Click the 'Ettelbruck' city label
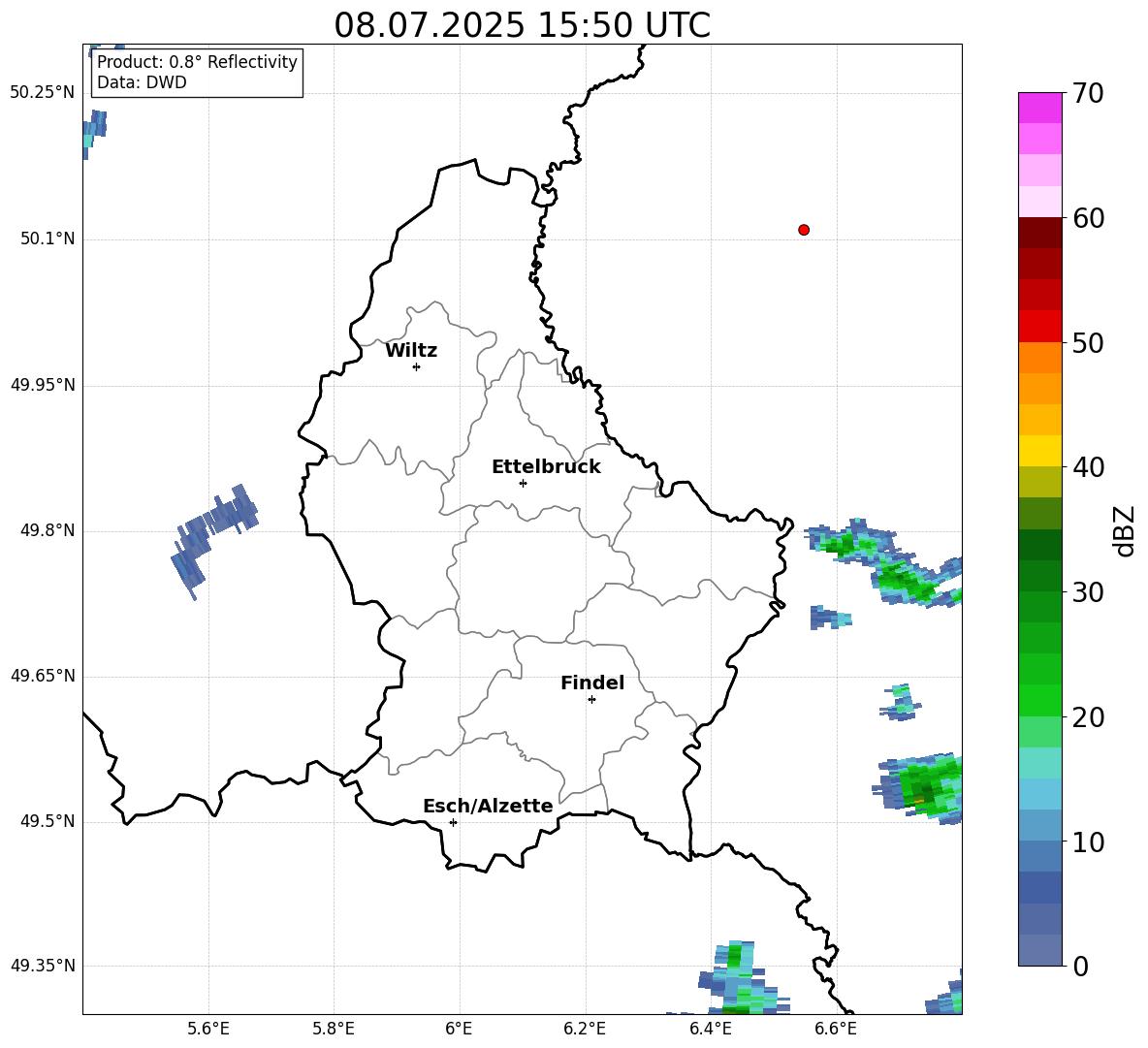 tap(546, 467)
